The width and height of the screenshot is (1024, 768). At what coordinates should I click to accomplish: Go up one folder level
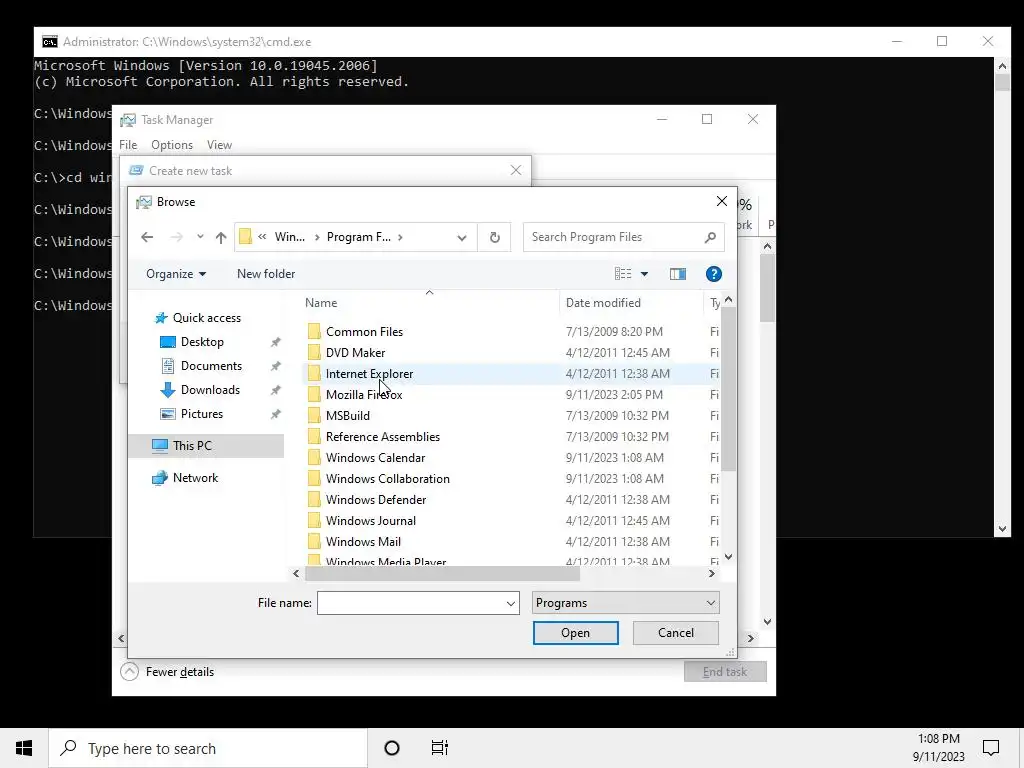[221, 237]
